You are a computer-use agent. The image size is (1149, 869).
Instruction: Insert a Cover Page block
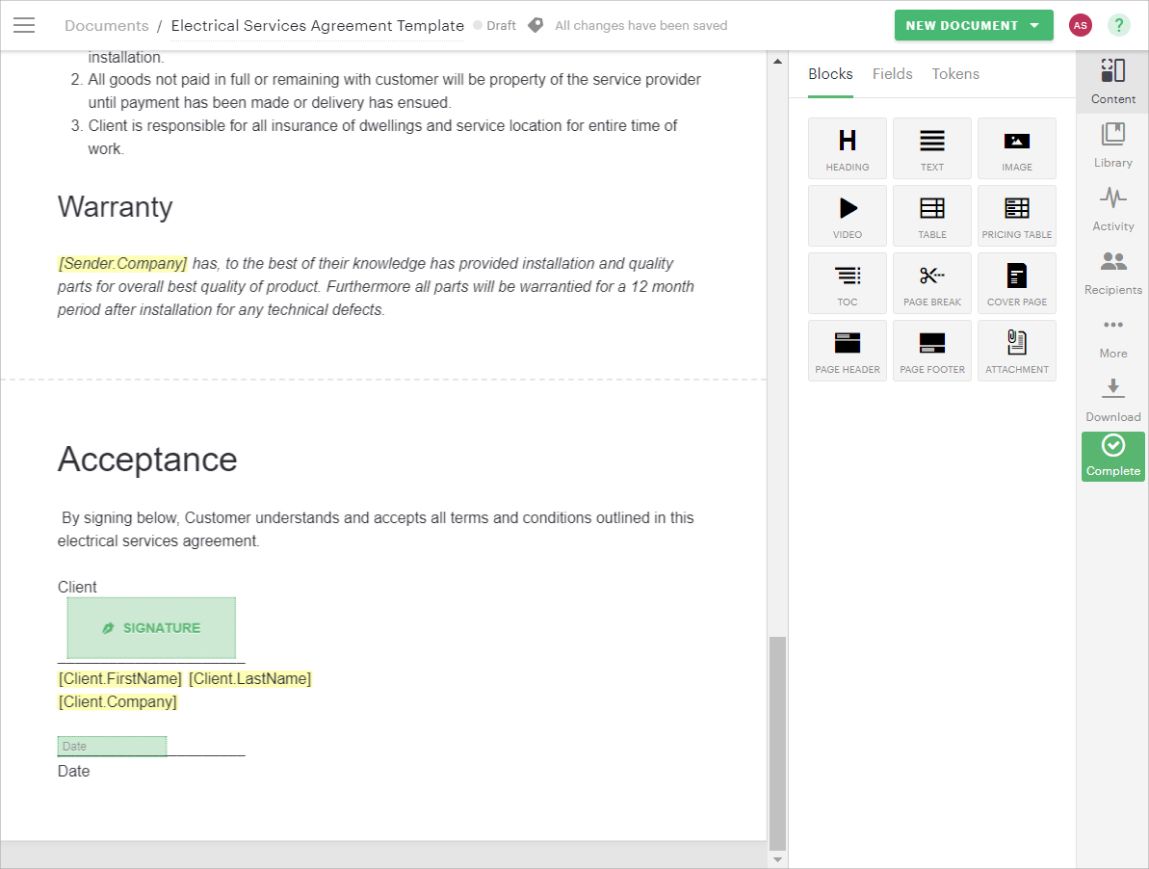(x=1016, y=282)
